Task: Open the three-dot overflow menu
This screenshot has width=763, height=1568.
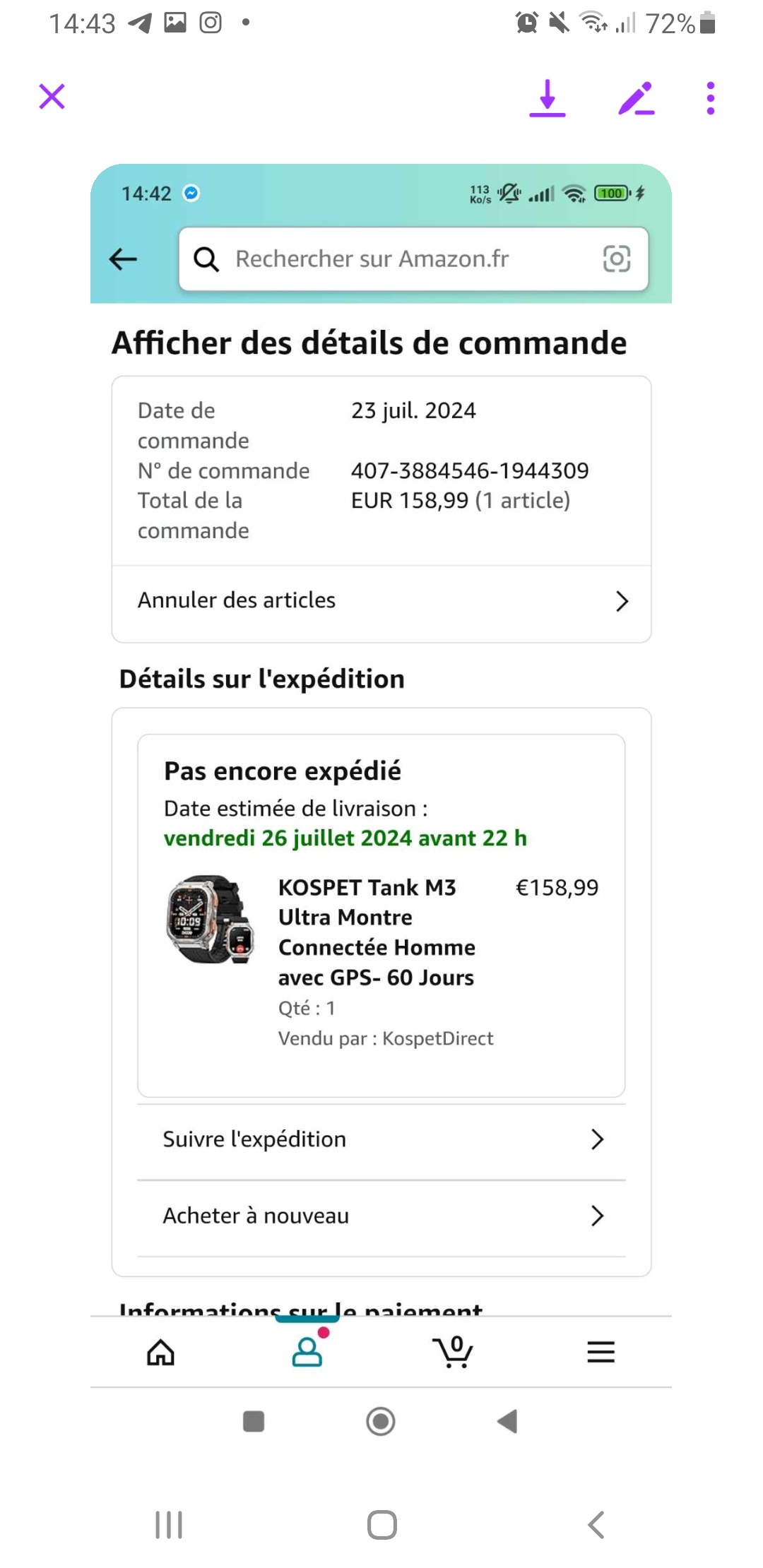Action: pos(710,98)
